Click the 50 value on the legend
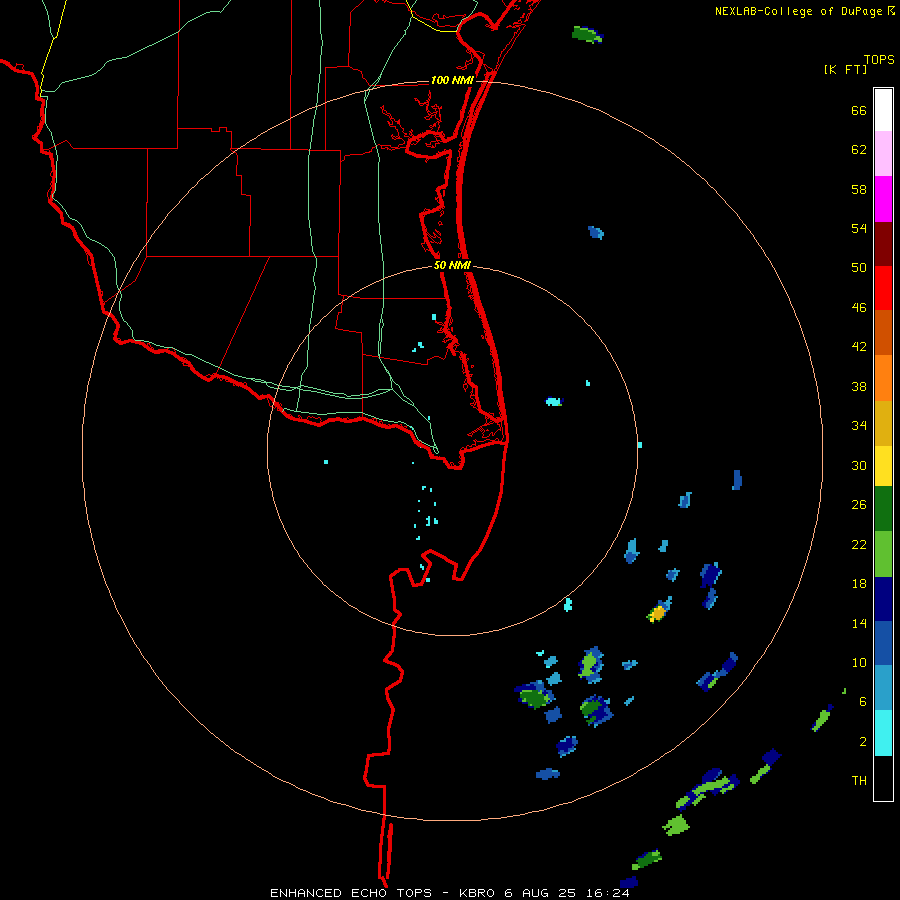This screenshot has width=900, height=900. pyautogui.click(x=859, y=267)
